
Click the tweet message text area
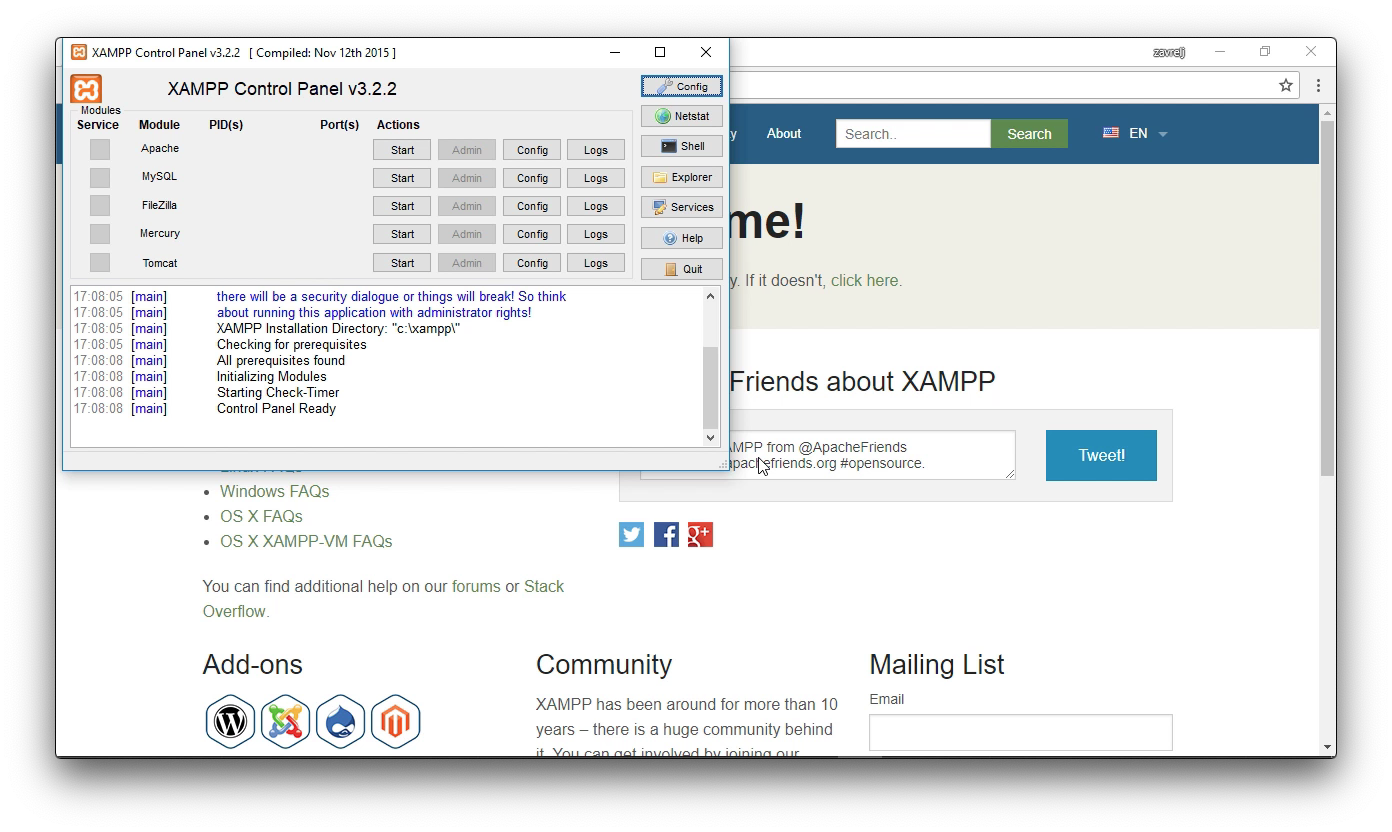(x=828, y=455)
